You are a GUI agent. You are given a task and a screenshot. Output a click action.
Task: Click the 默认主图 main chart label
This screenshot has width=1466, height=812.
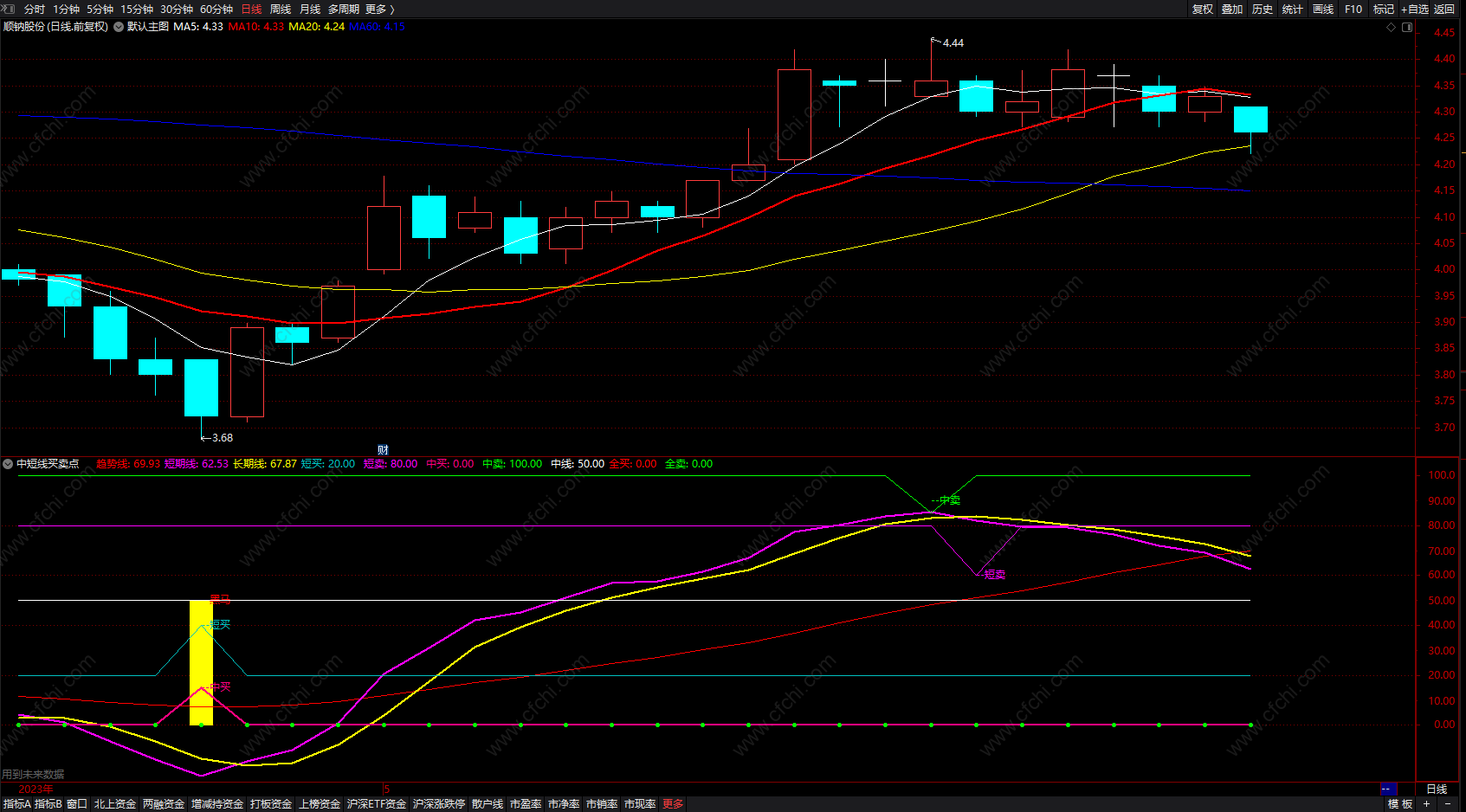(148, 27)
